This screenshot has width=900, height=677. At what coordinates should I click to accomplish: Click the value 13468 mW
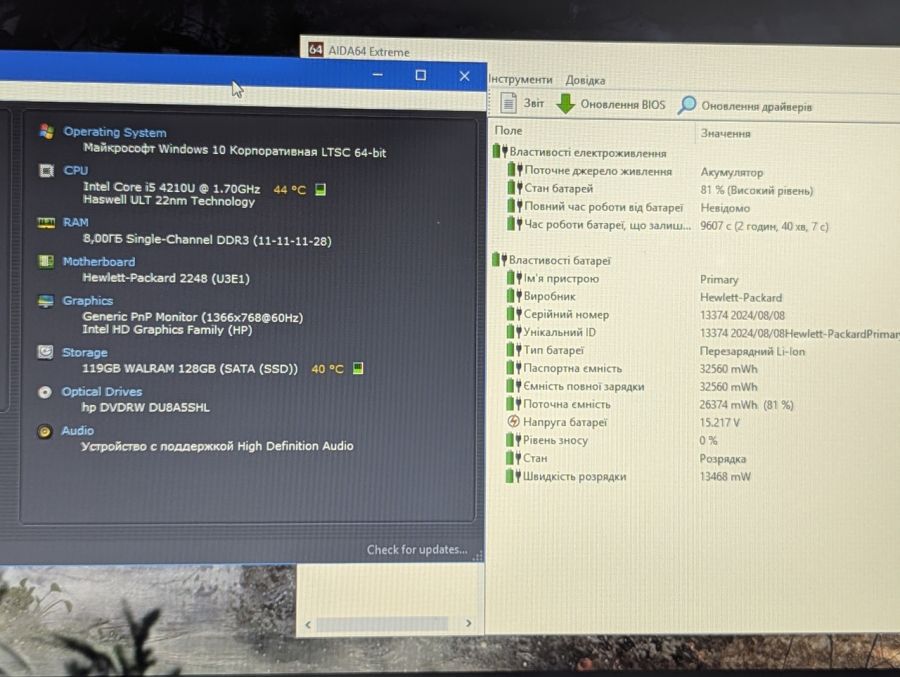[x=725, y=476]
